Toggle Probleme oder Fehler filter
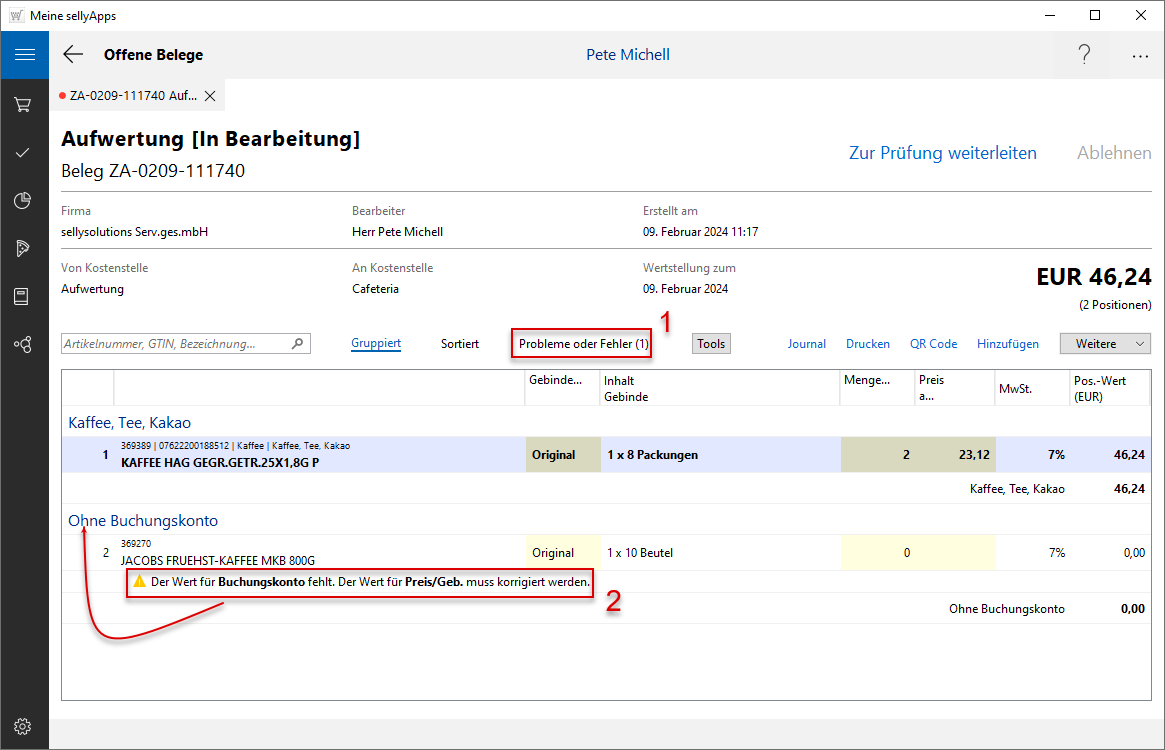 [583, 344]
